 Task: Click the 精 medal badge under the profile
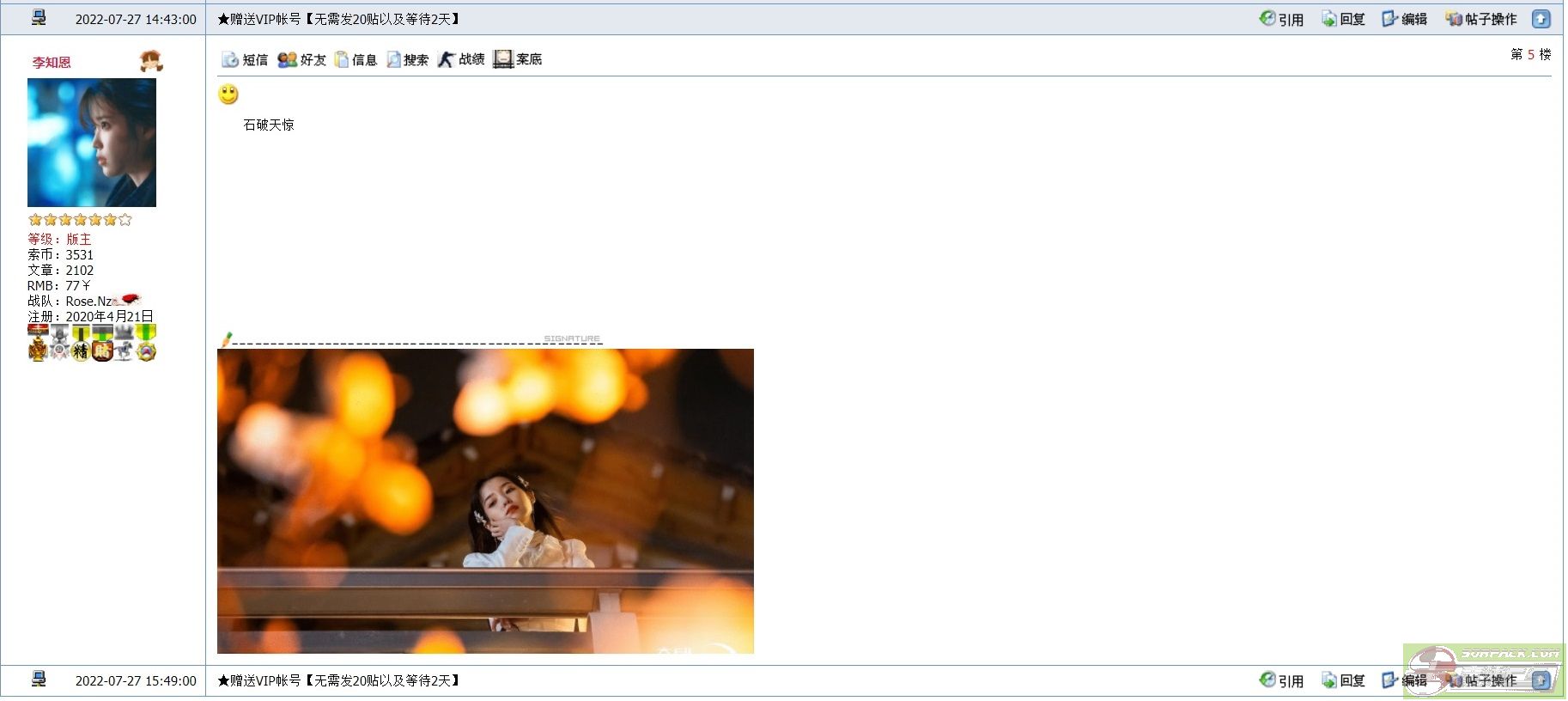click(81, 343)
